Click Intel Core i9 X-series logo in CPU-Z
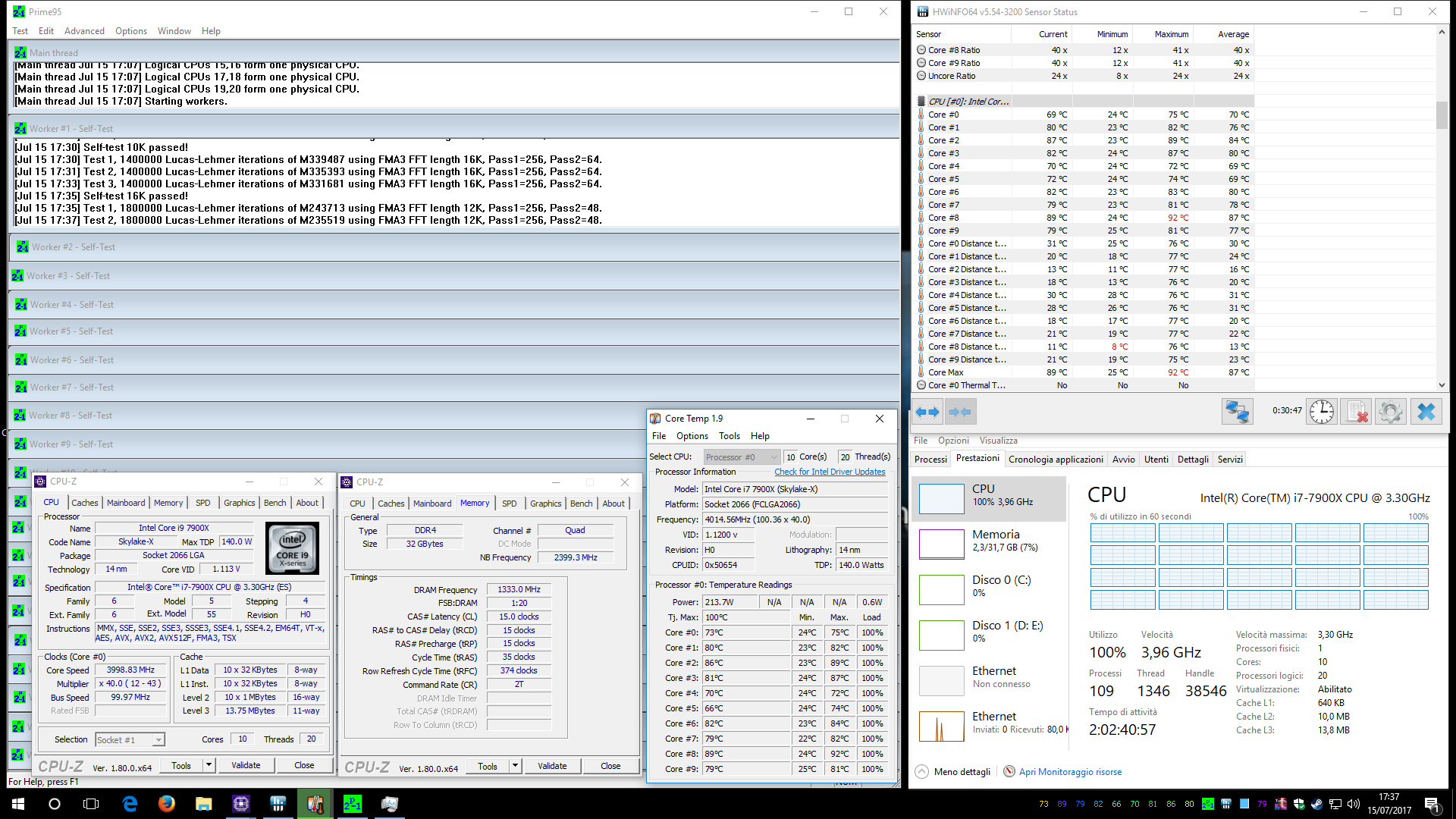 [292, 548]
